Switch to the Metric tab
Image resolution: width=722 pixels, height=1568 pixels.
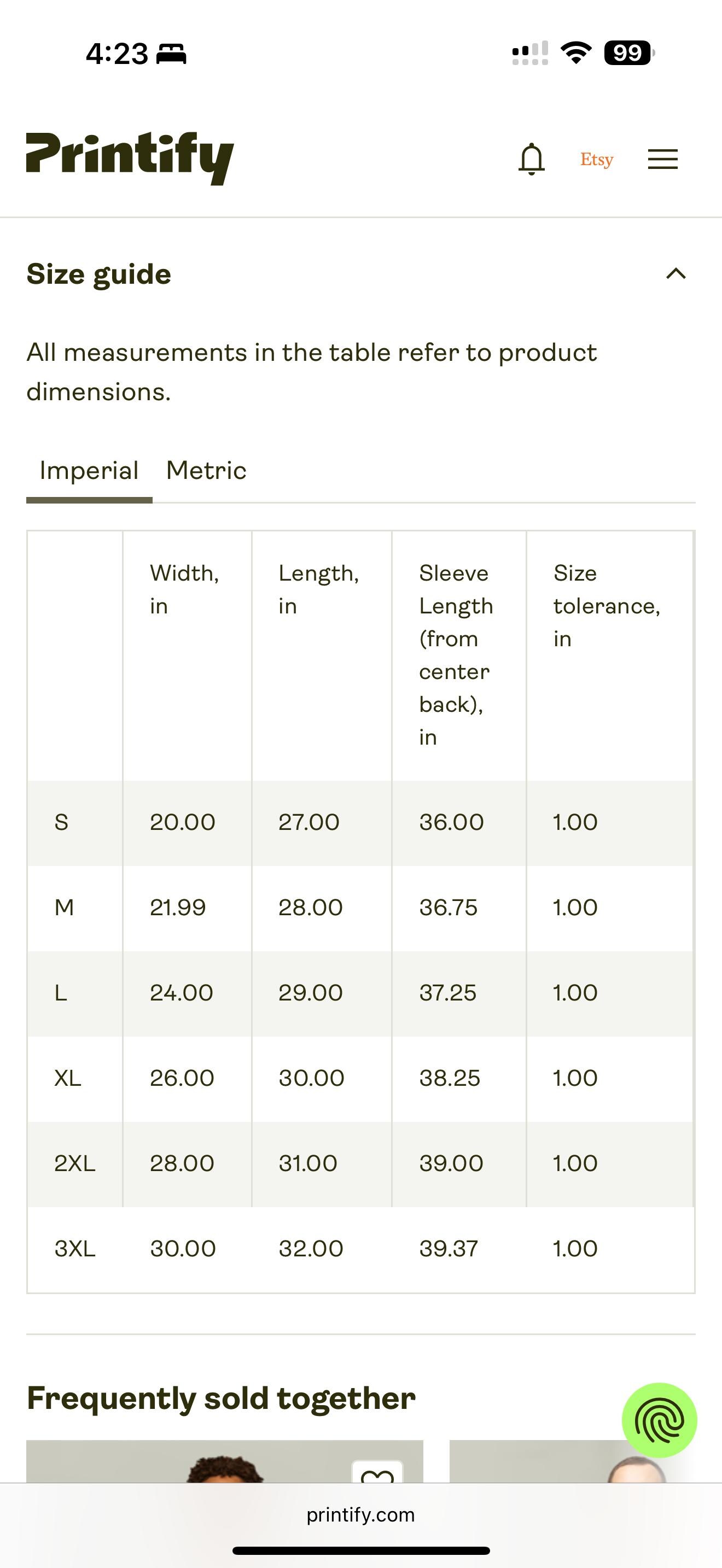pyautogui.click(x=206, y=471)
